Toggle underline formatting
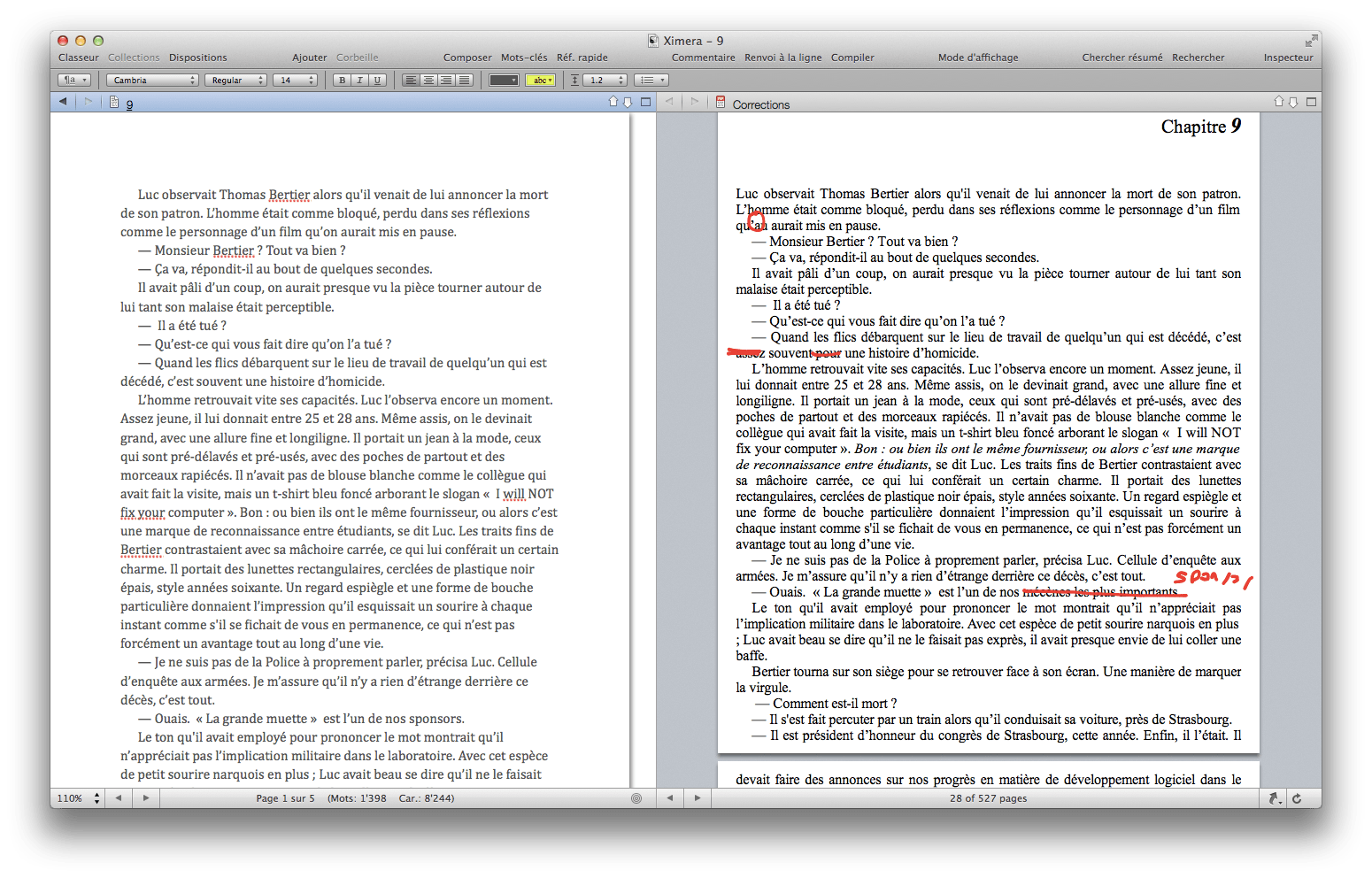 (x=377, y=81)
